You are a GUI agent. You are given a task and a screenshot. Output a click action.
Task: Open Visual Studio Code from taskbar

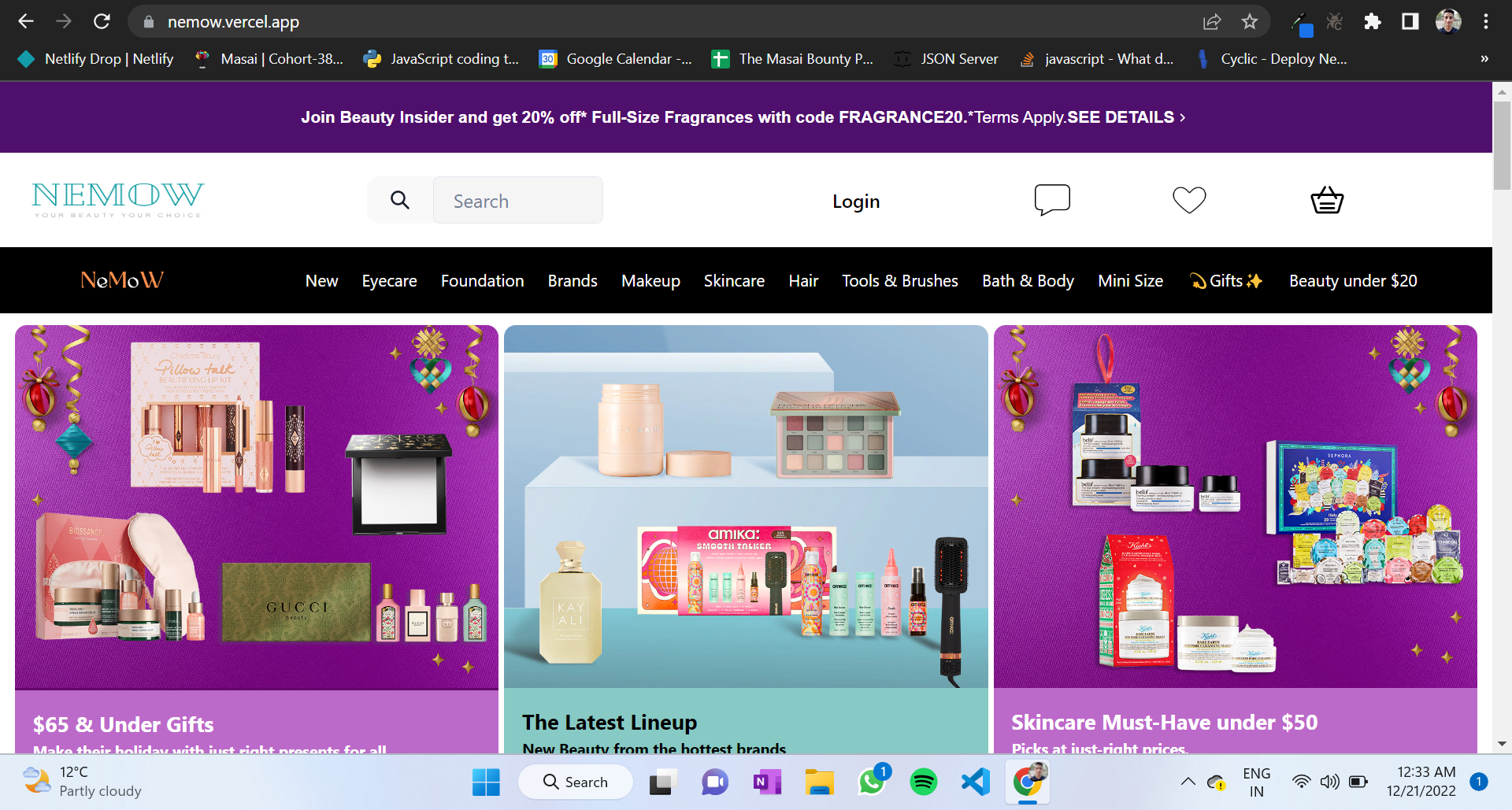[976, 782]
